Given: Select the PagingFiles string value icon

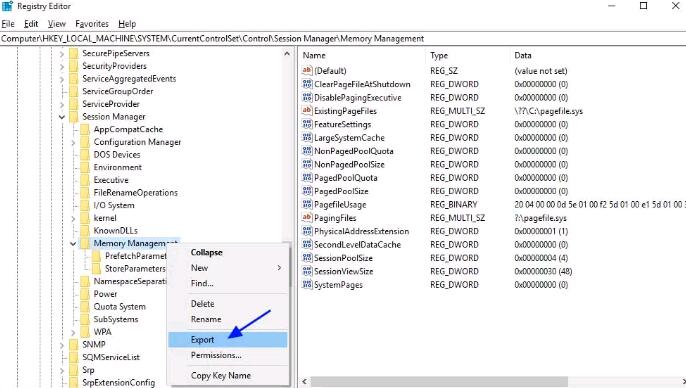Looking at the screenshot, I should click(x=307, y=217).
